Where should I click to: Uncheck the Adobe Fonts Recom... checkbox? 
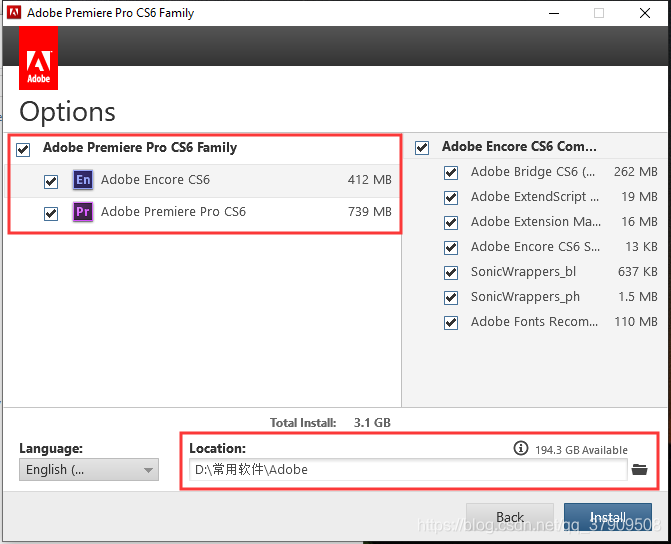point(451,322)
